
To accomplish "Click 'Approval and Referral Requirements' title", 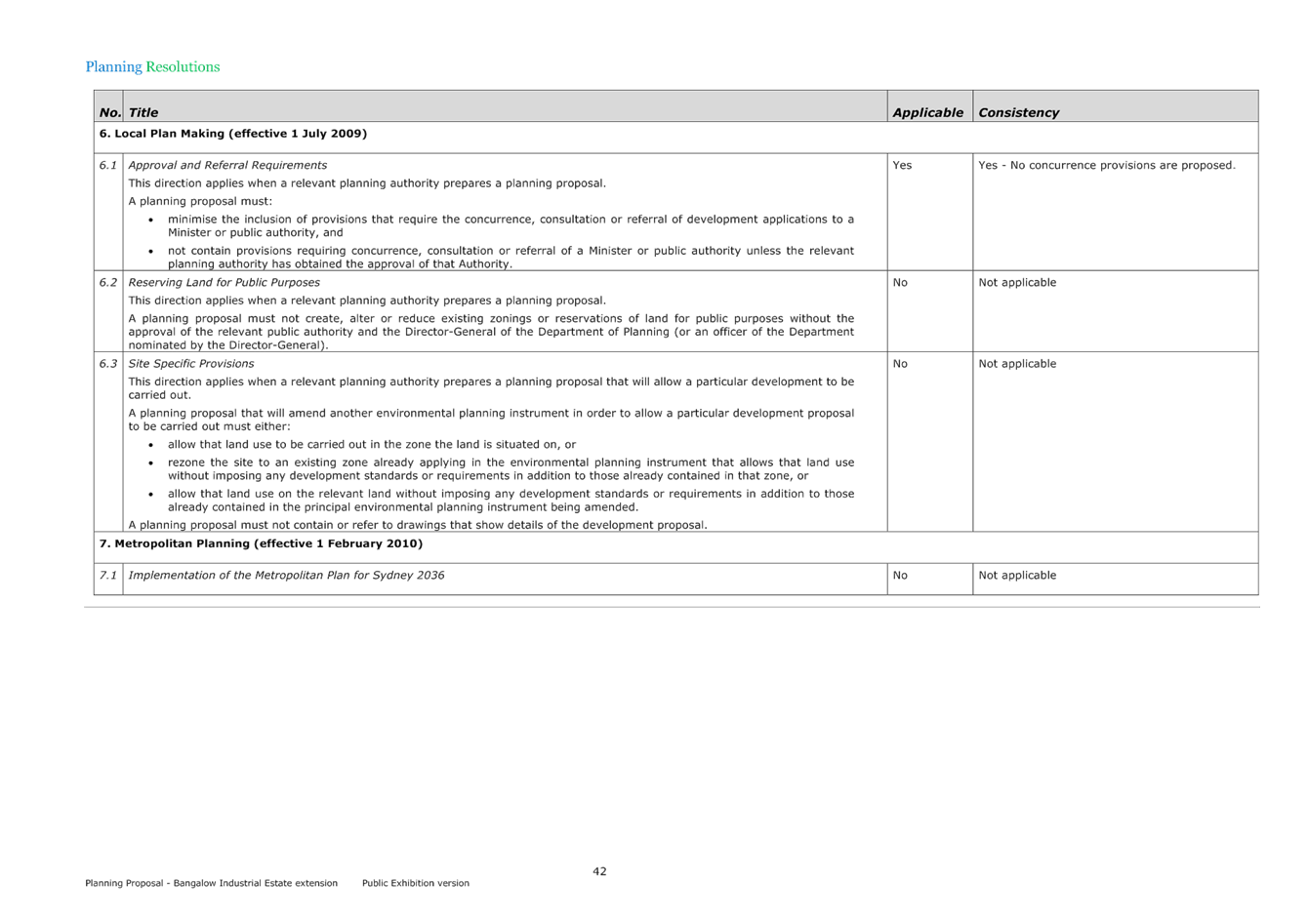I will (x=227, y=165).
